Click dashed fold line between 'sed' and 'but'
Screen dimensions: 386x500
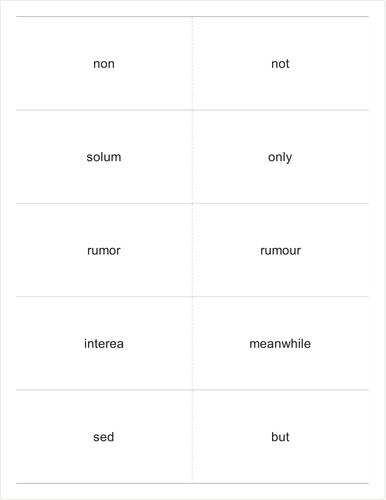192,437
